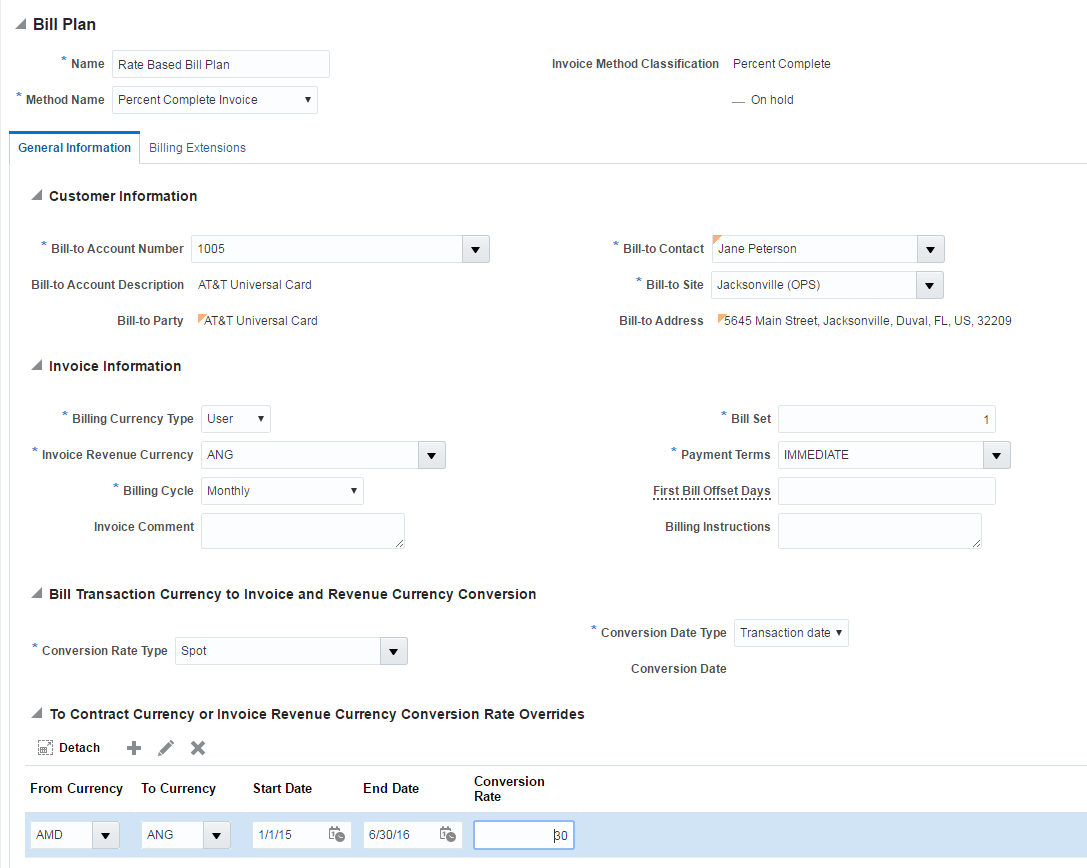Click the First Bill Offset Days label link
This screenshot has height=868, width=1087.
[711, 491]
